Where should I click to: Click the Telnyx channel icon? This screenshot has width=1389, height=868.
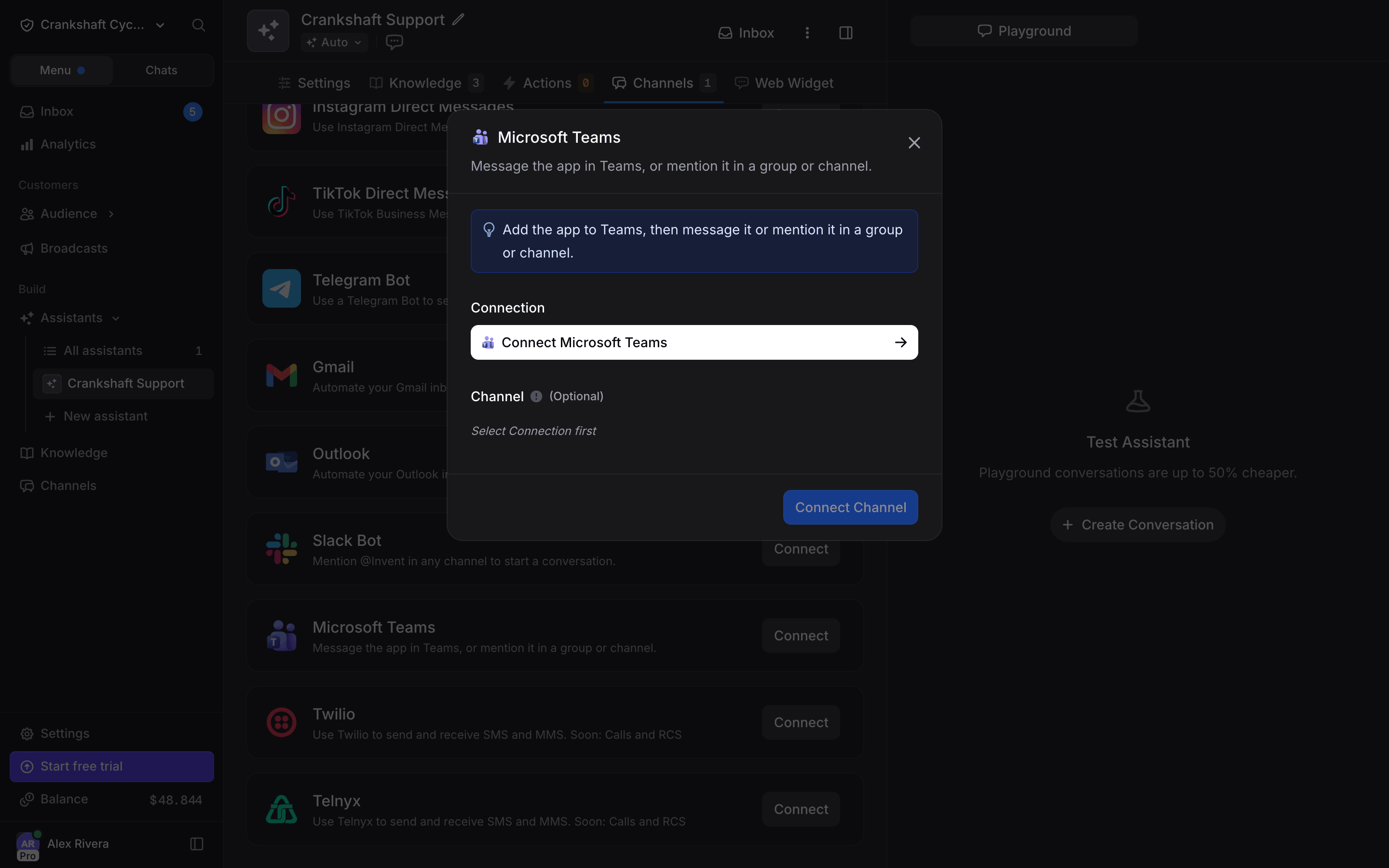[281, 809]
